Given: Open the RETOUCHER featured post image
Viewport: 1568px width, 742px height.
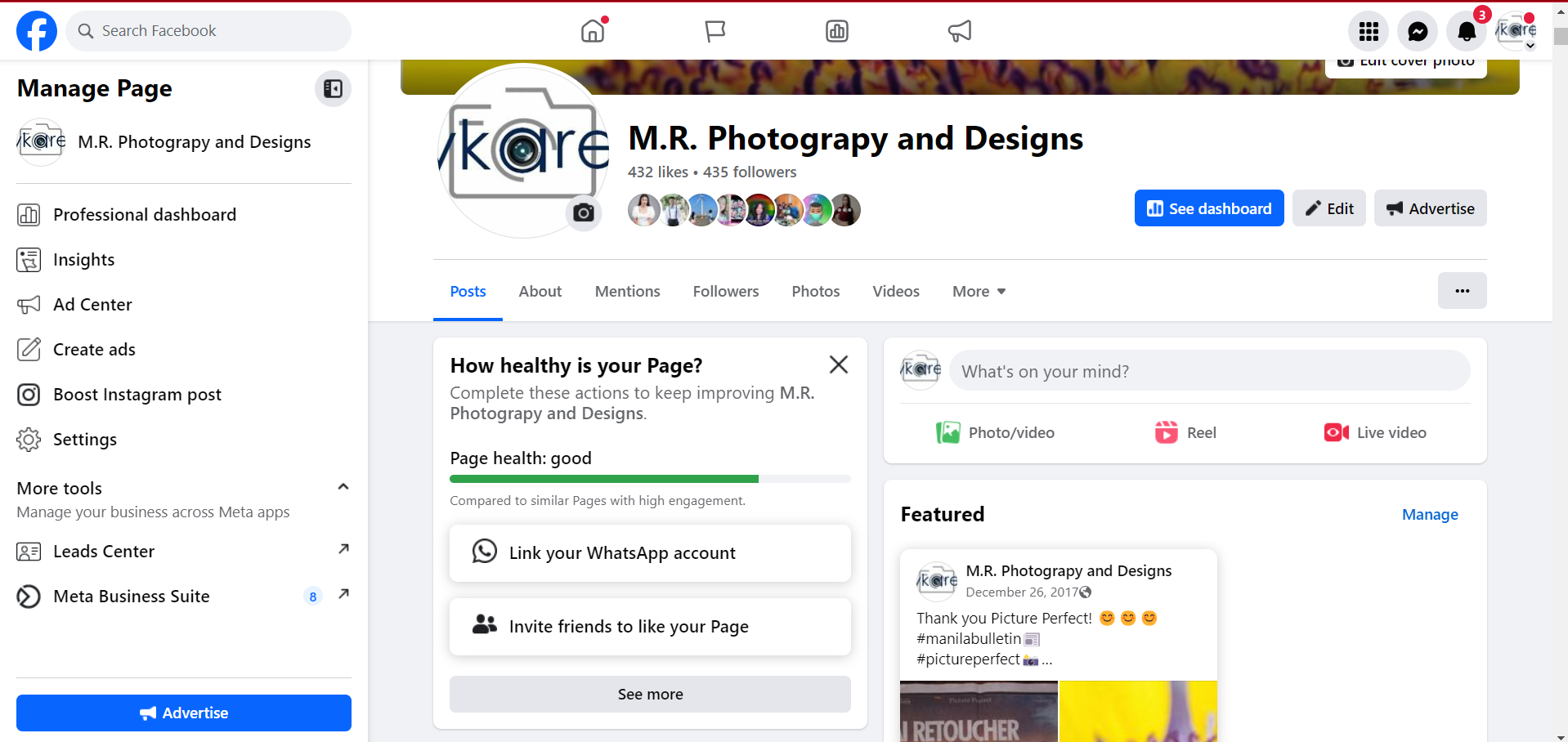Looking at the screenshot, I should click(x=979, y=712).
